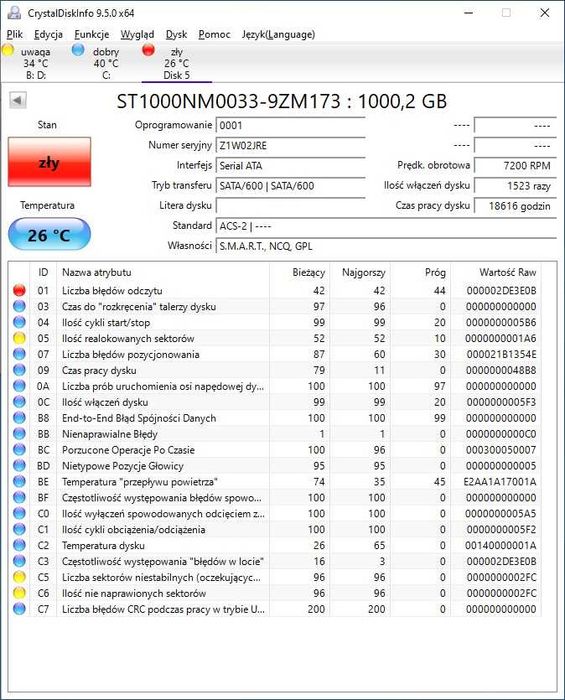Click the '18616 godzin' power-on hours field
Screen dimensions: 565x700
coord(515,206)
